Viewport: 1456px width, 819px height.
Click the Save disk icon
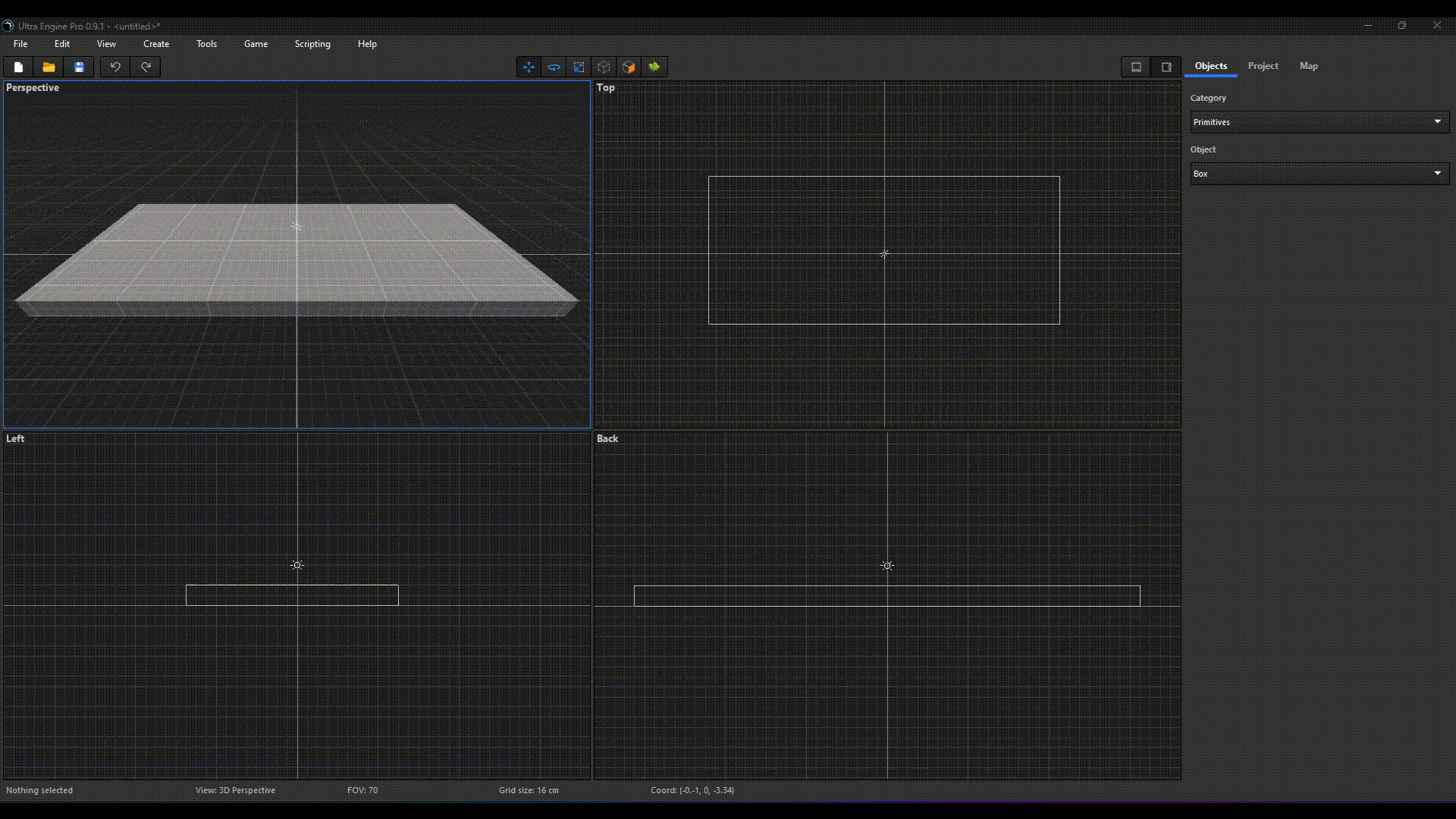tap(79, 67)
